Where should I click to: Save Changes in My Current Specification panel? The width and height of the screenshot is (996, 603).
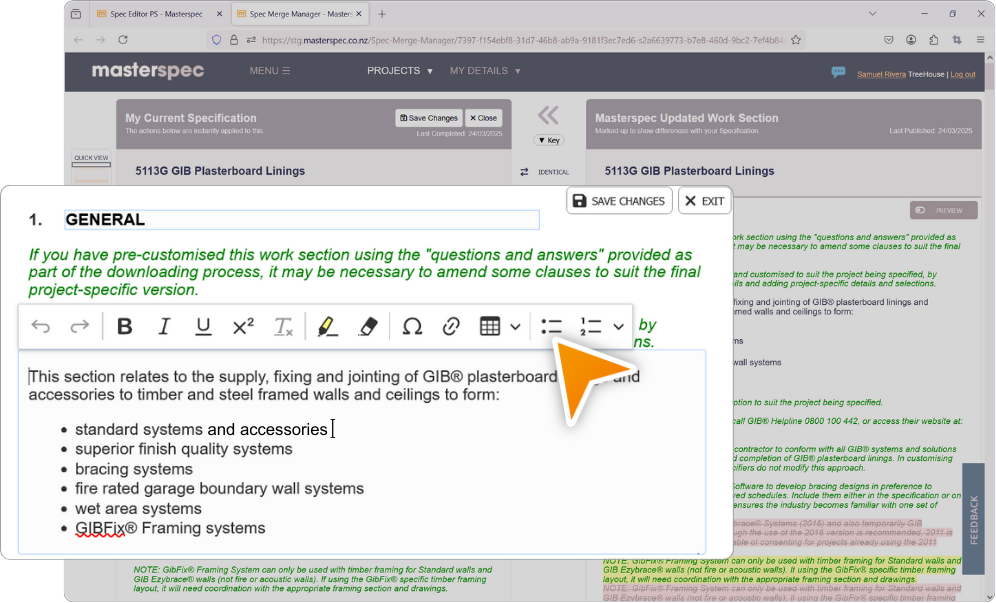pos(429,118)
